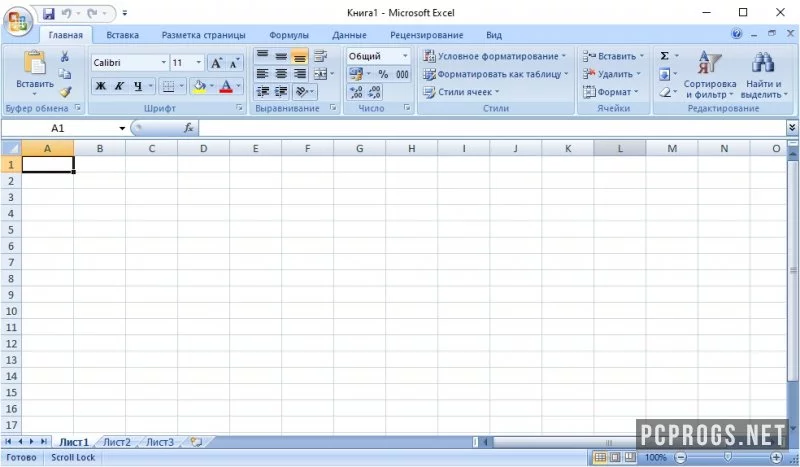Image resolution: width=800 pixels, height=467 pixels.
Task: Toggle underline Ч formatting
Action: 138,86
